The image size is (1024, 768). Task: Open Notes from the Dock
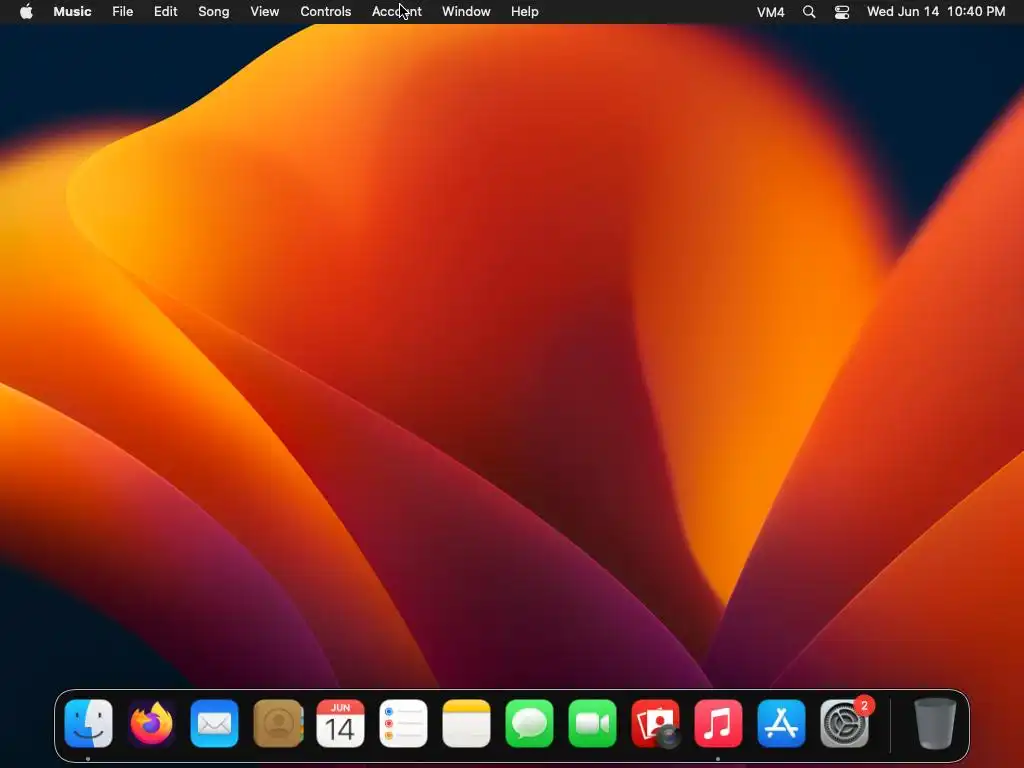coord(466,724)
